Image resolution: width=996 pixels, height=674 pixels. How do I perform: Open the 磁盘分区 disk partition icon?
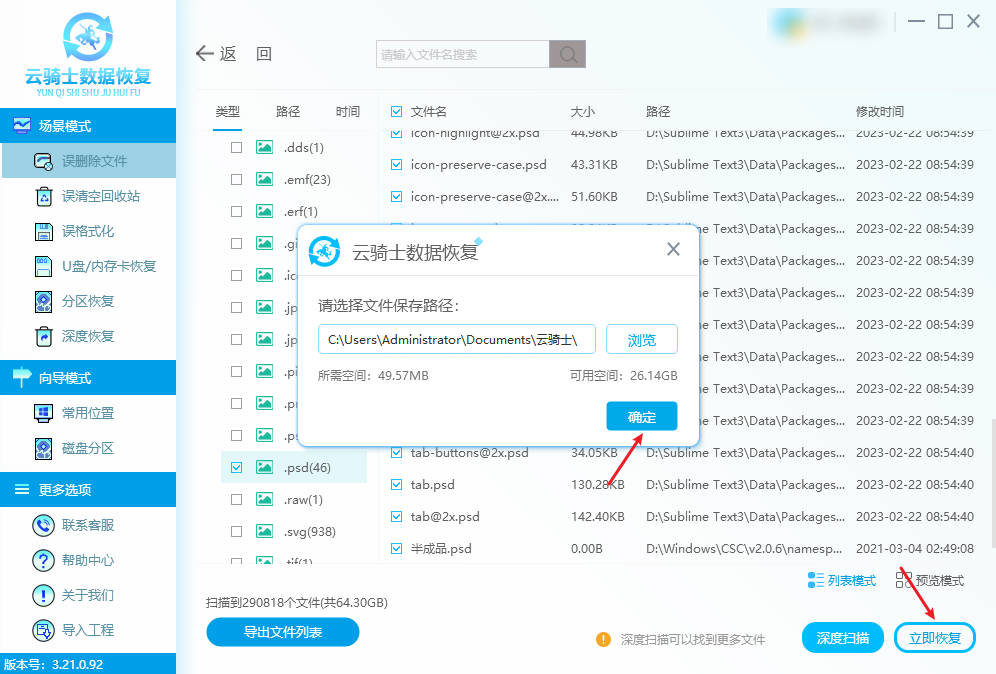(x=43, y=448)
